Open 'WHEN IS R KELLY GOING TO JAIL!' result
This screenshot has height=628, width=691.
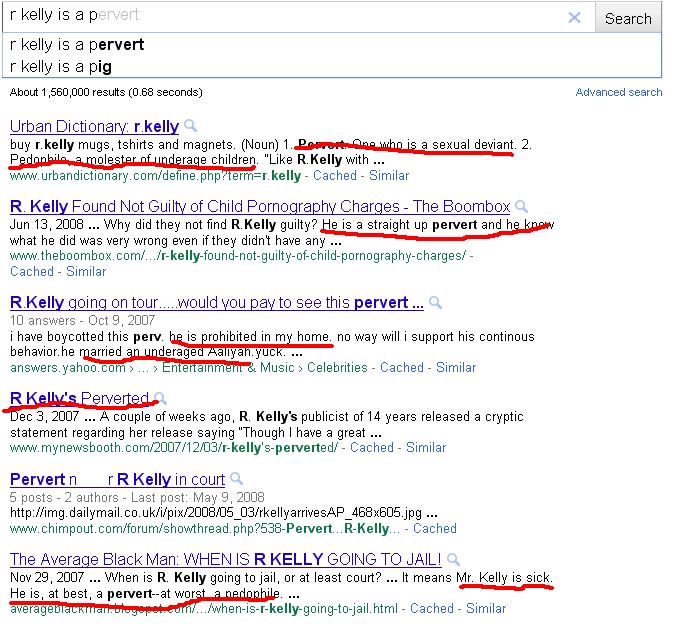coord(225,559)
